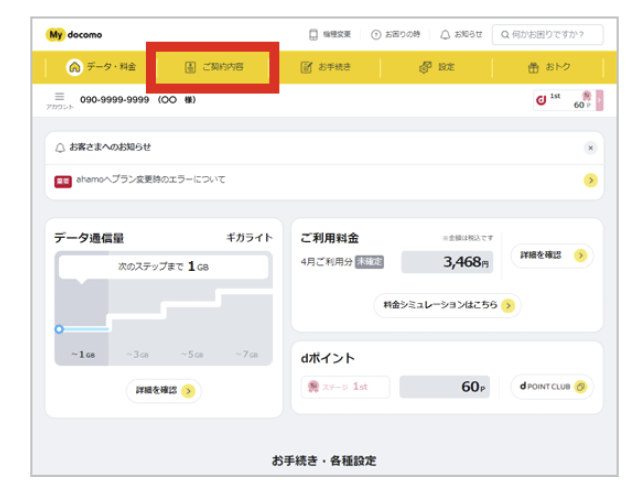This screenshot has width=641, height=487.
Task: Click the red 重要 label icon
Action: [x=63, y=181]
